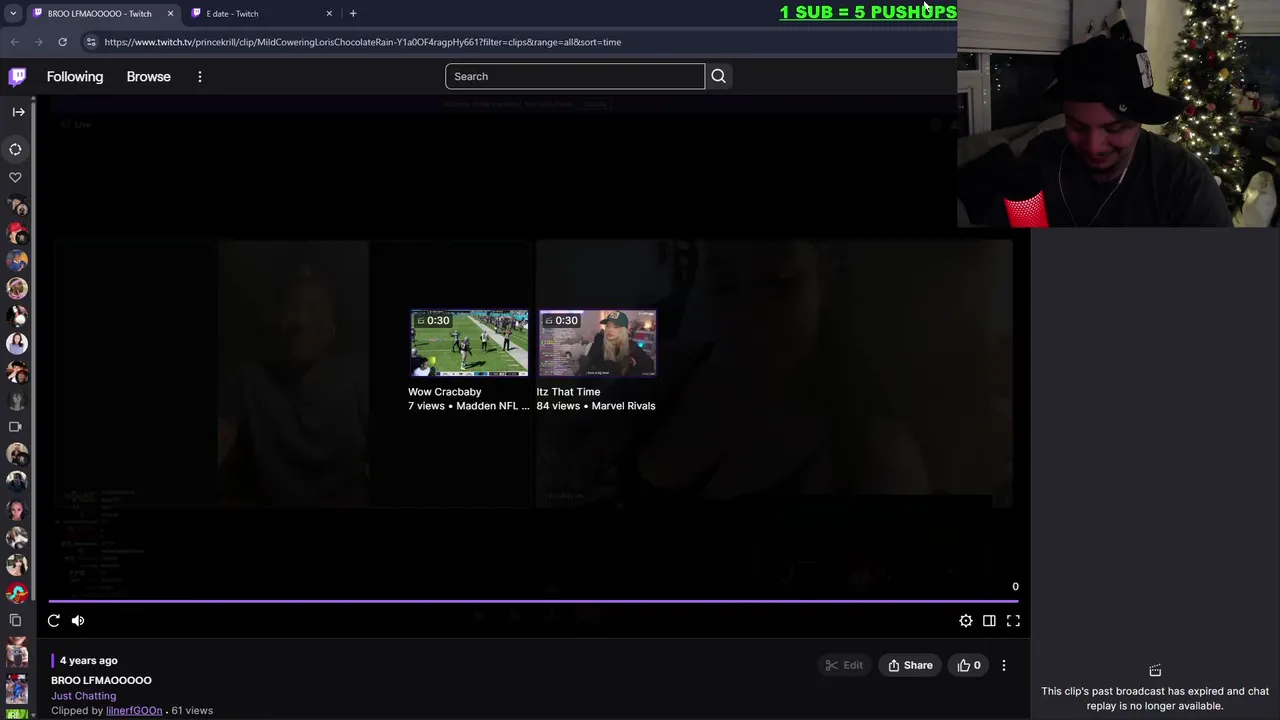Like the clip with thumbs up
Viewport: 1280px width, 720px height.
point(969,665)
